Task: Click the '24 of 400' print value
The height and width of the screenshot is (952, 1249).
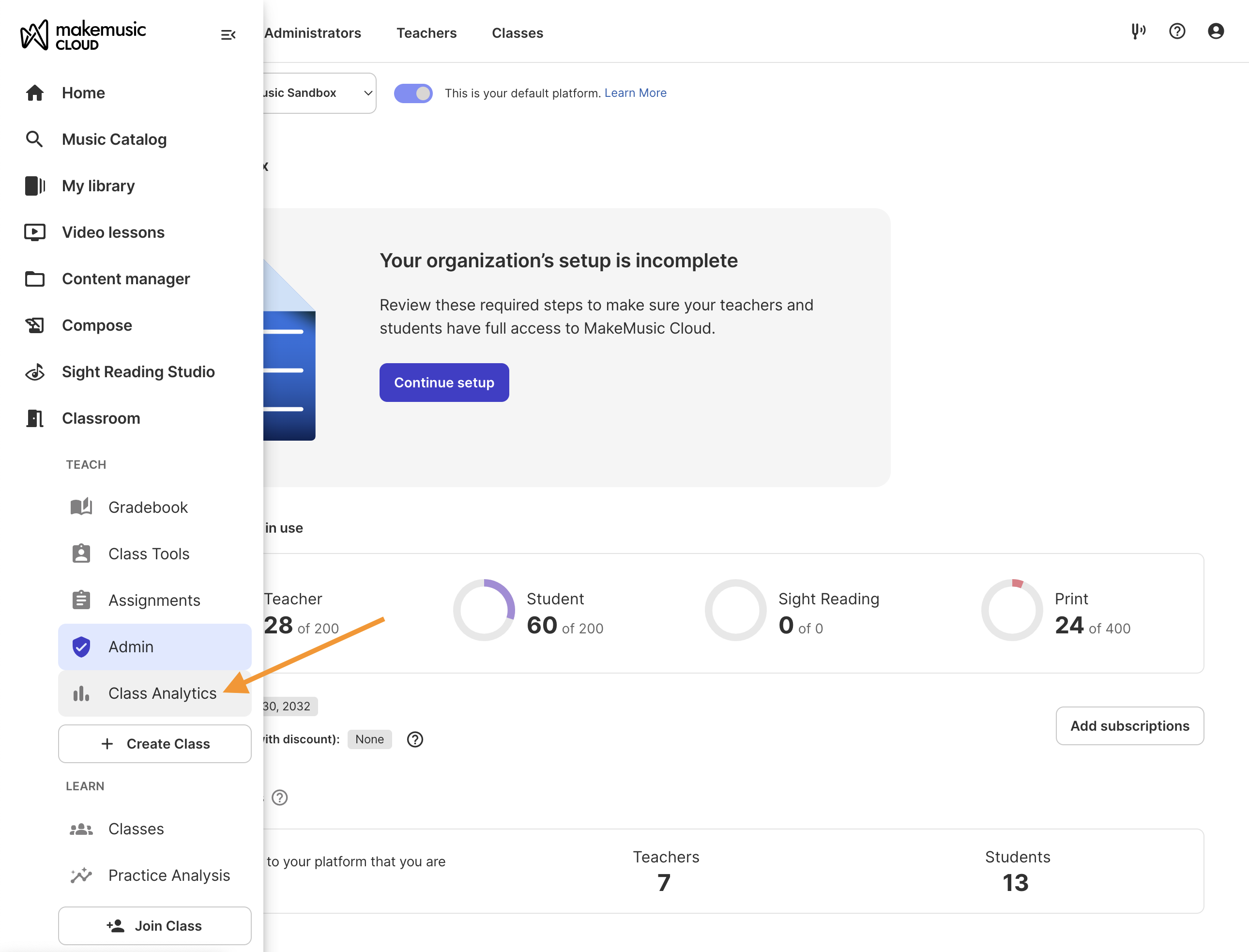Action: [1093, 626]
